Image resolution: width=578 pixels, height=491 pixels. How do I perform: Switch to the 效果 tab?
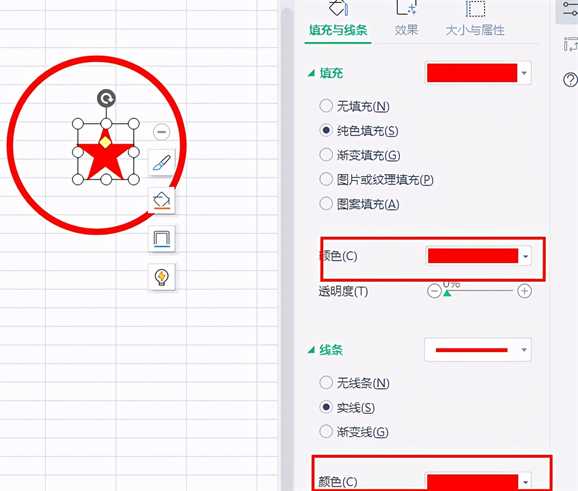tap(406, 29)
